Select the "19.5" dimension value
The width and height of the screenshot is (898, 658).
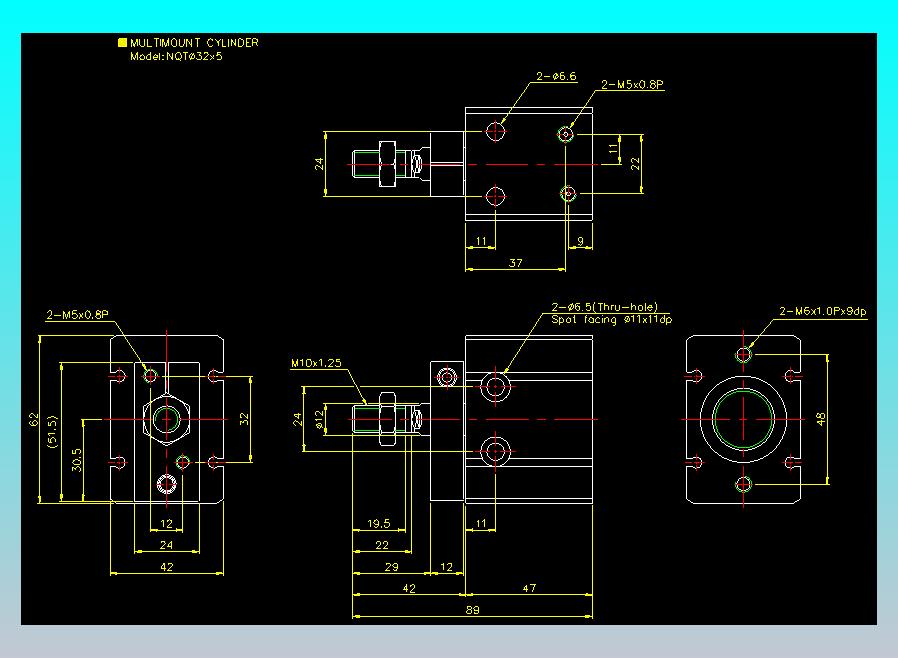379,523
